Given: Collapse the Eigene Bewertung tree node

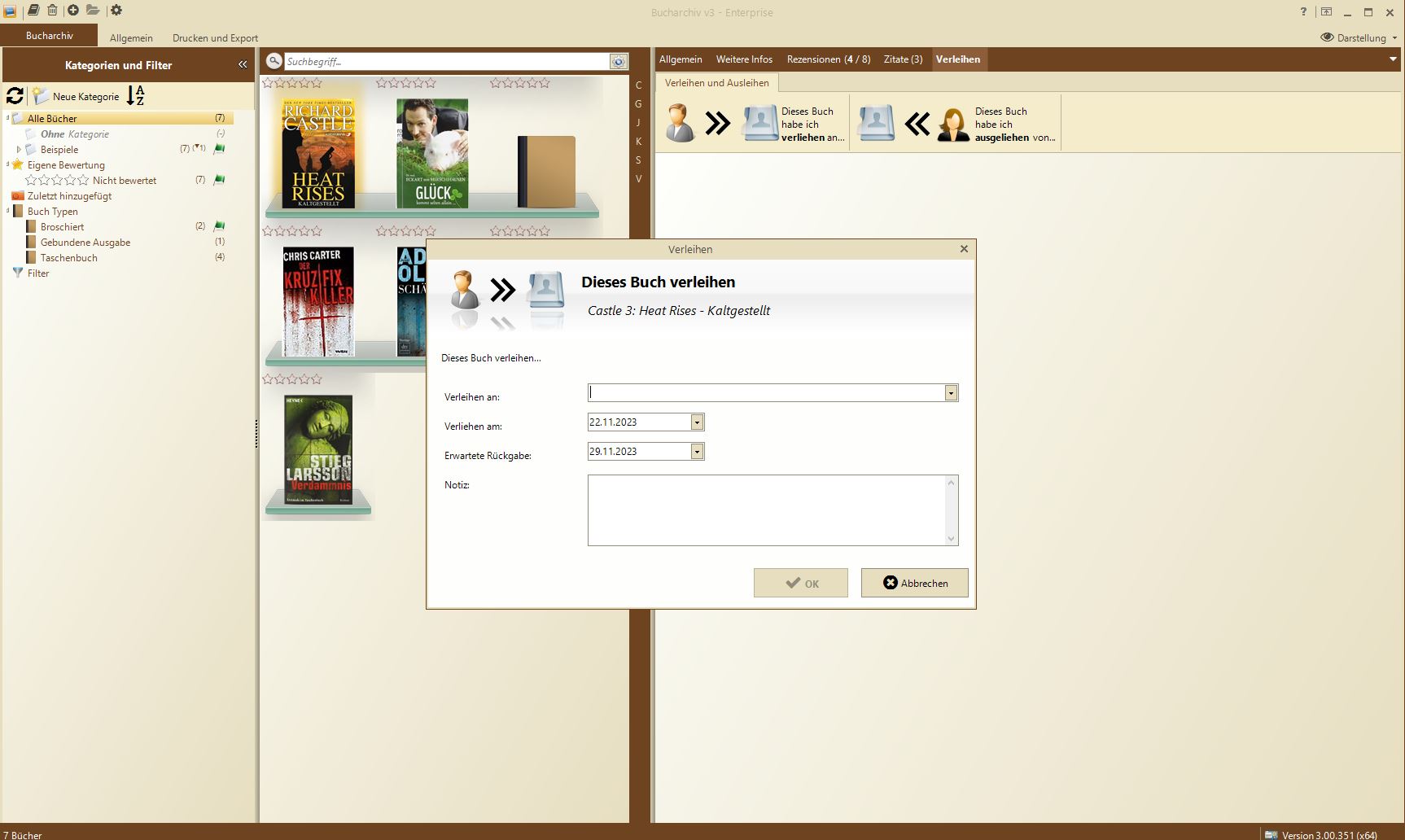Looking at the screenshot, I should (8, 165).
